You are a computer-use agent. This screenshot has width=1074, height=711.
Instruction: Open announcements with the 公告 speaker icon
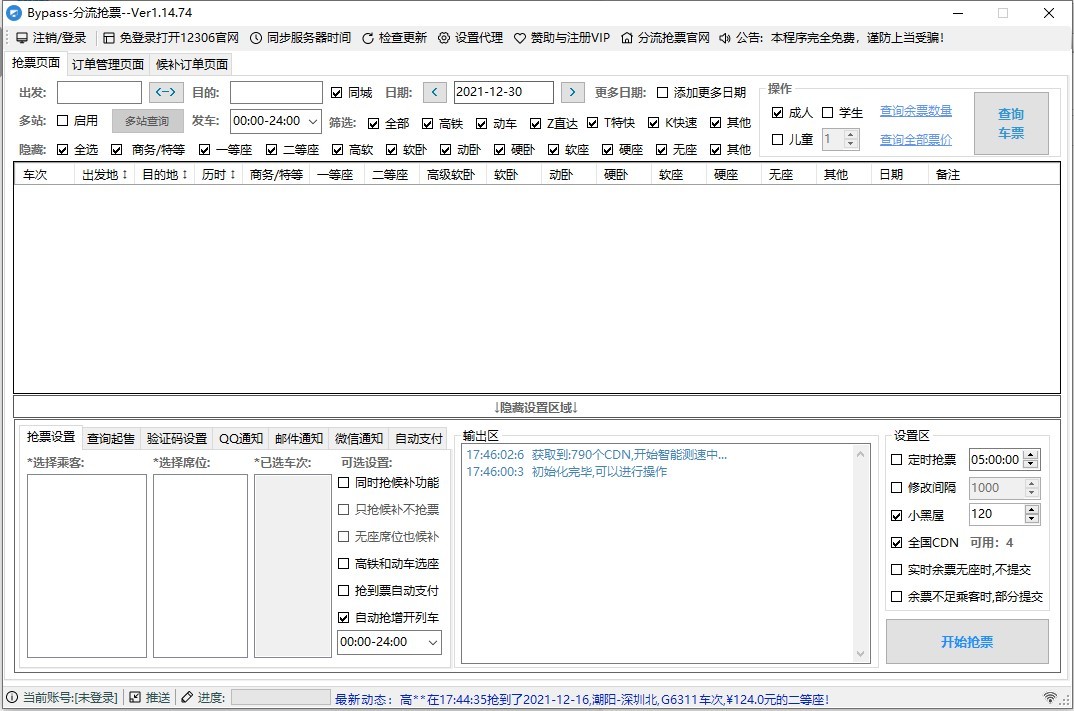point(726,37)
